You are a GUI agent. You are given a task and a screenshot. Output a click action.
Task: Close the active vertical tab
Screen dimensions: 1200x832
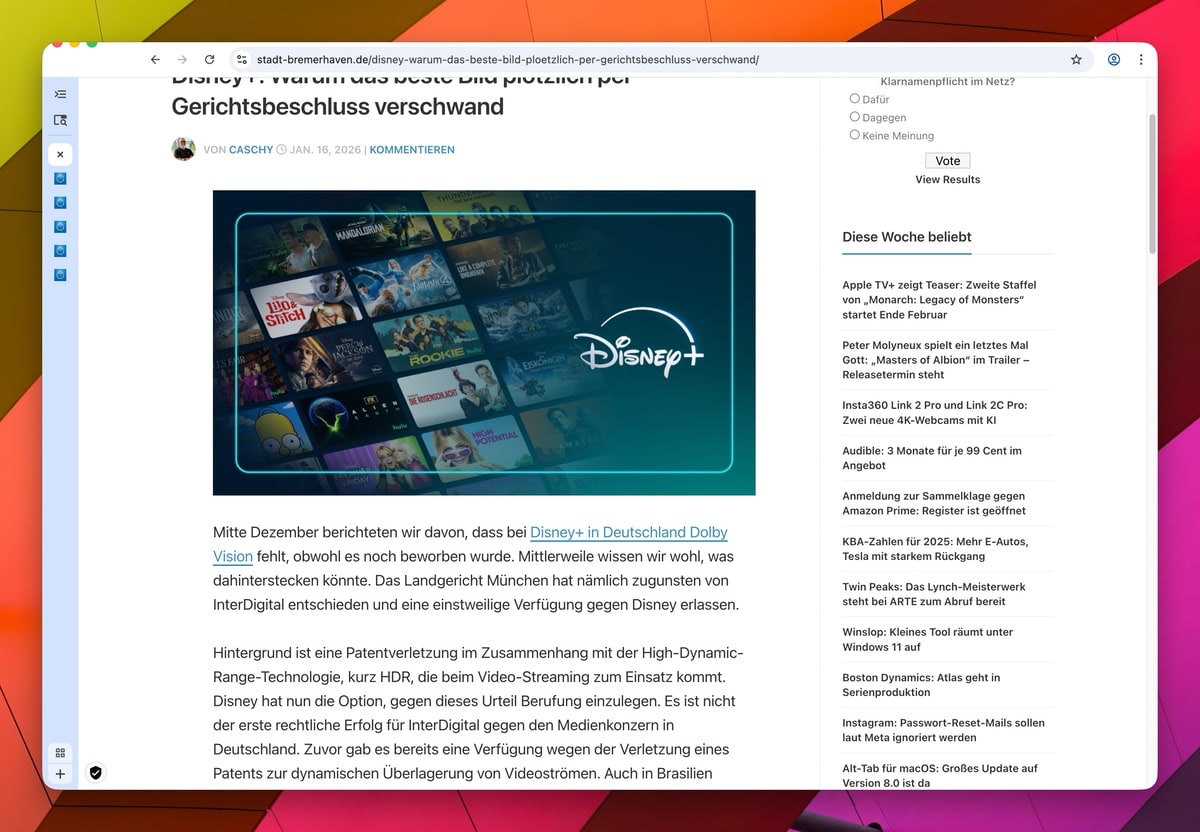60,155
